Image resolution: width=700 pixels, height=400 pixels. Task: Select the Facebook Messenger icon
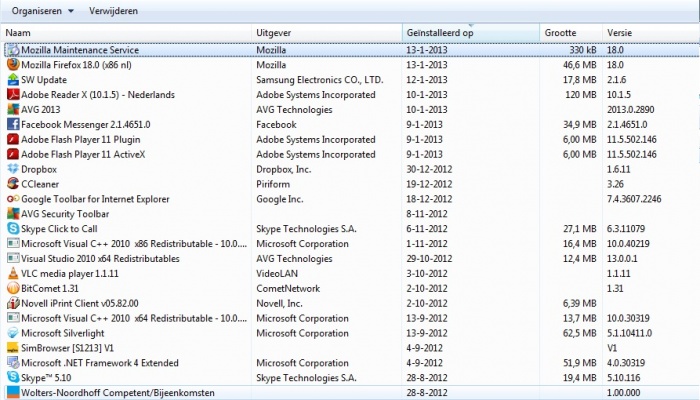click(x=12, y=124)
